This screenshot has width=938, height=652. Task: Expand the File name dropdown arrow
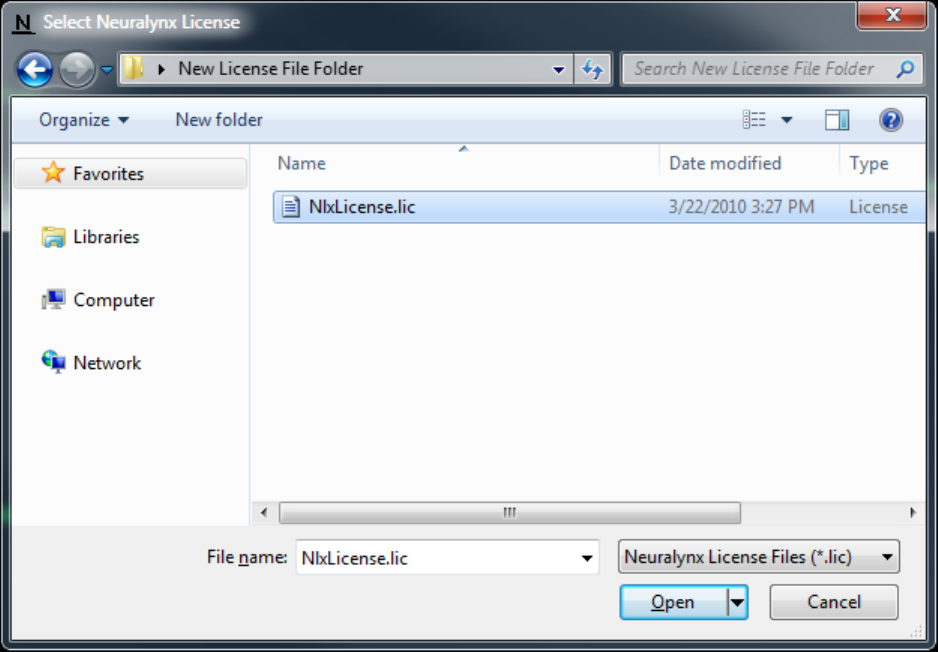587,558
